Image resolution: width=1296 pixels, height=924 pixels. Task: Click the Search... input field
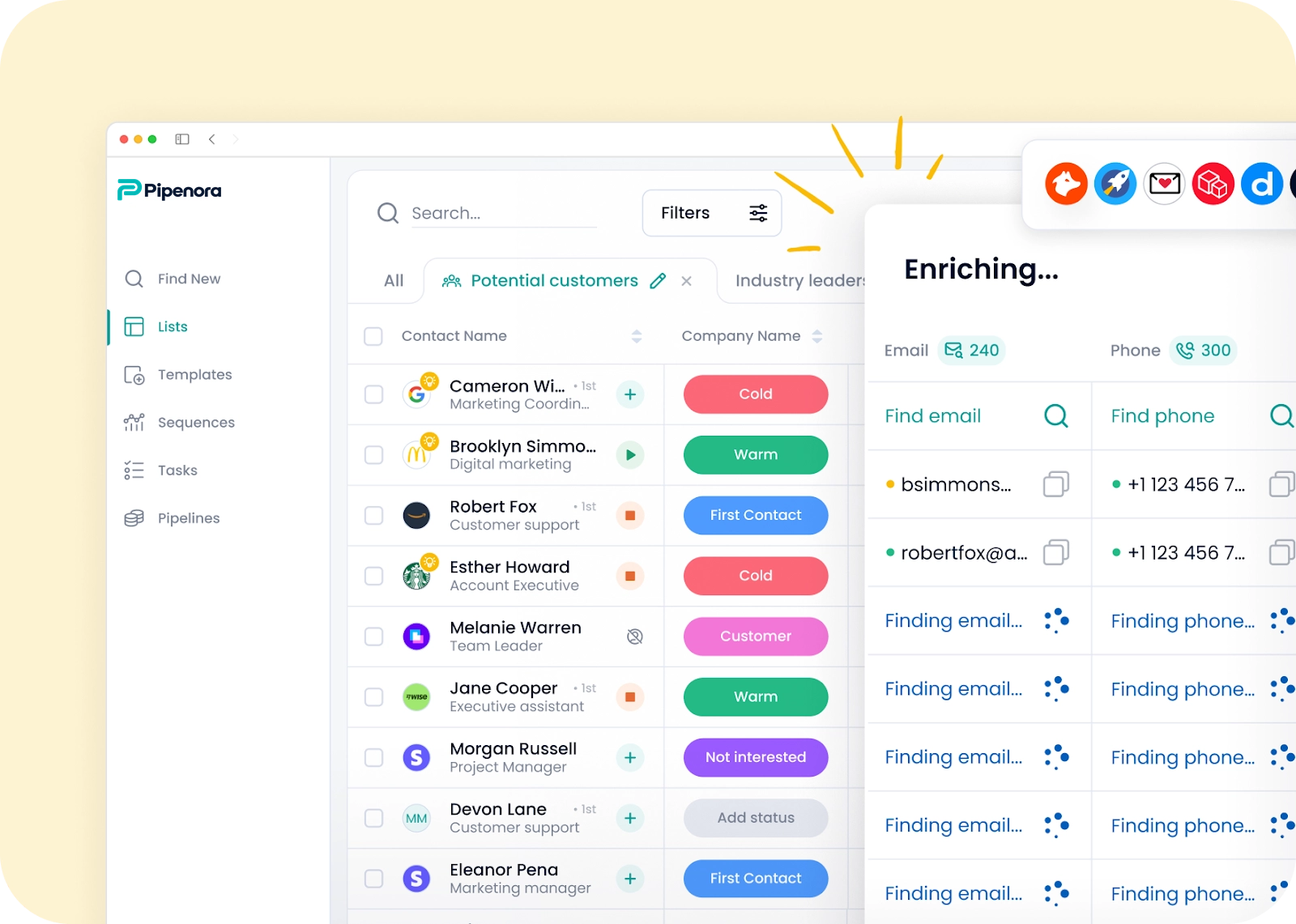pos(503,213)
